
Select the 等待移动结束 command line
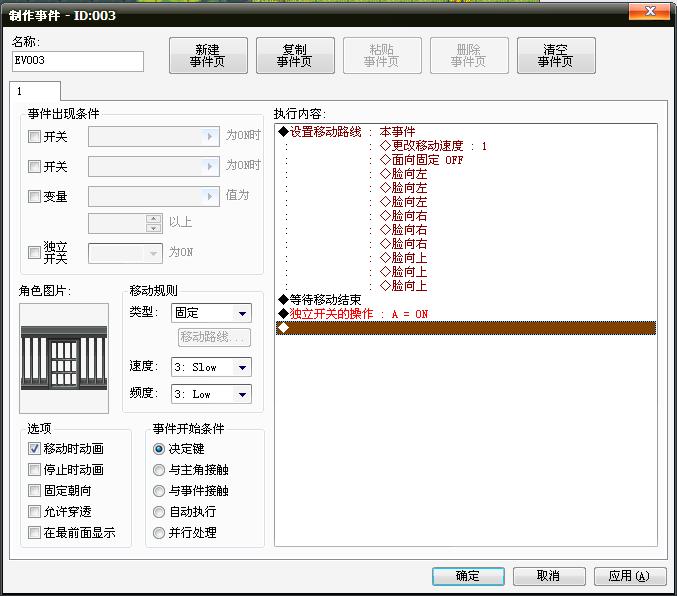pyautogui.click(x=466, y=300)
